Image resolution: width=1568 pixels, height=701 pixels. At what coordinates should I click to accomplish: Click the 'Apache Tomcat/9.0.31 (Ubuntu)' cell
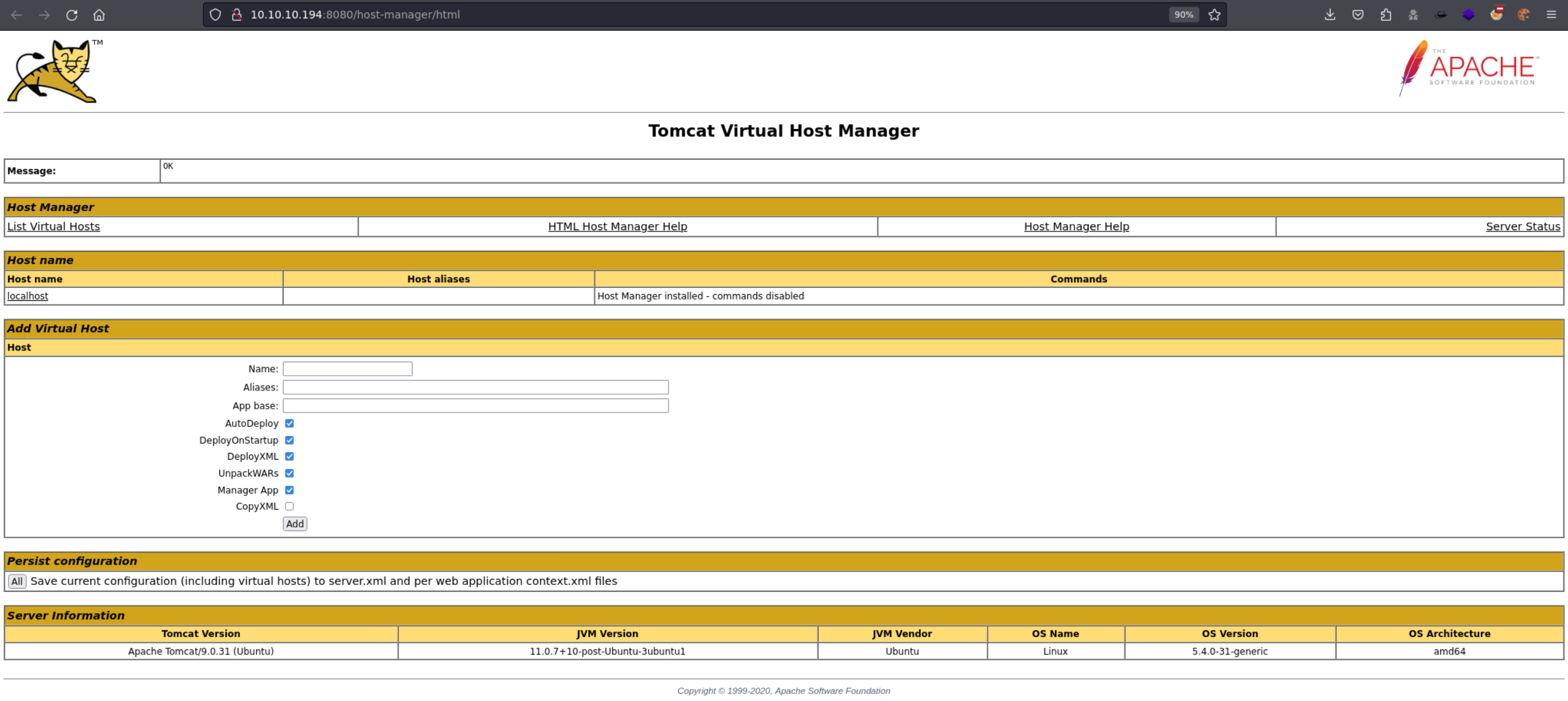click(201, 651)
